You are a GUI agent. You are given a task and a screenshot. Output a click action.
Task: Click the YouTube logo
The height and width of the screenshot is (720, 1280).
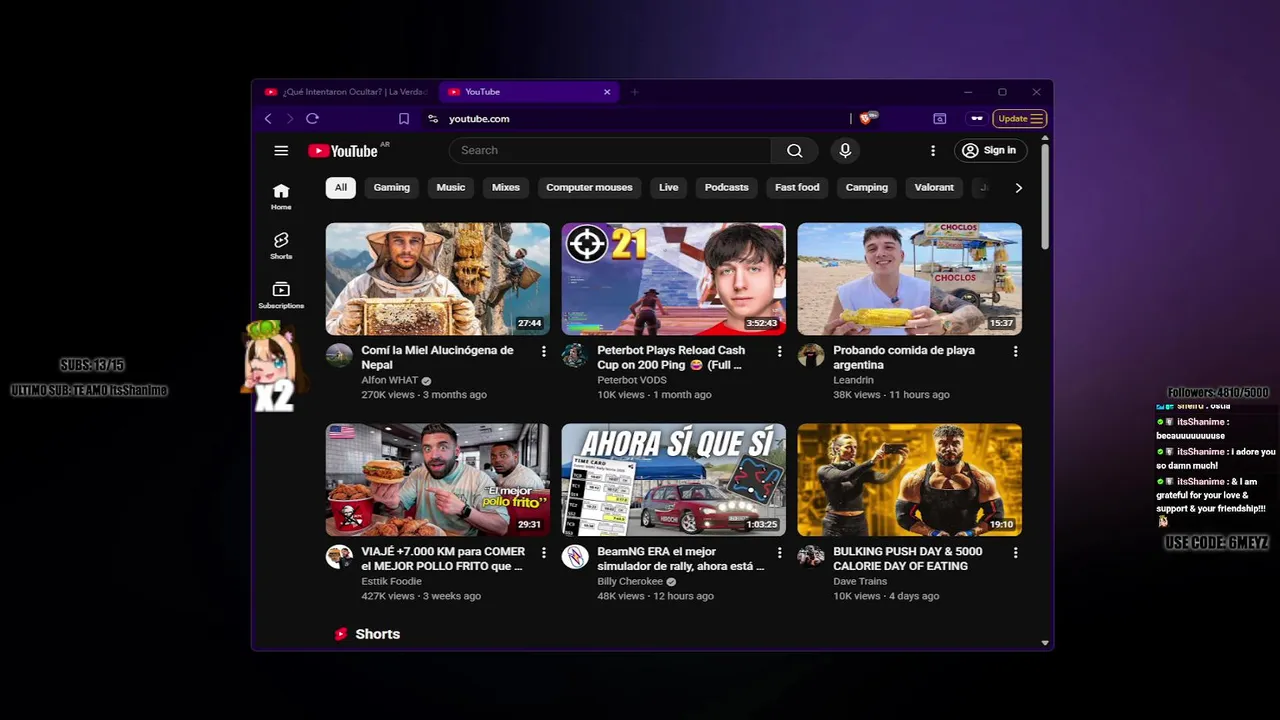click(343, 151)
